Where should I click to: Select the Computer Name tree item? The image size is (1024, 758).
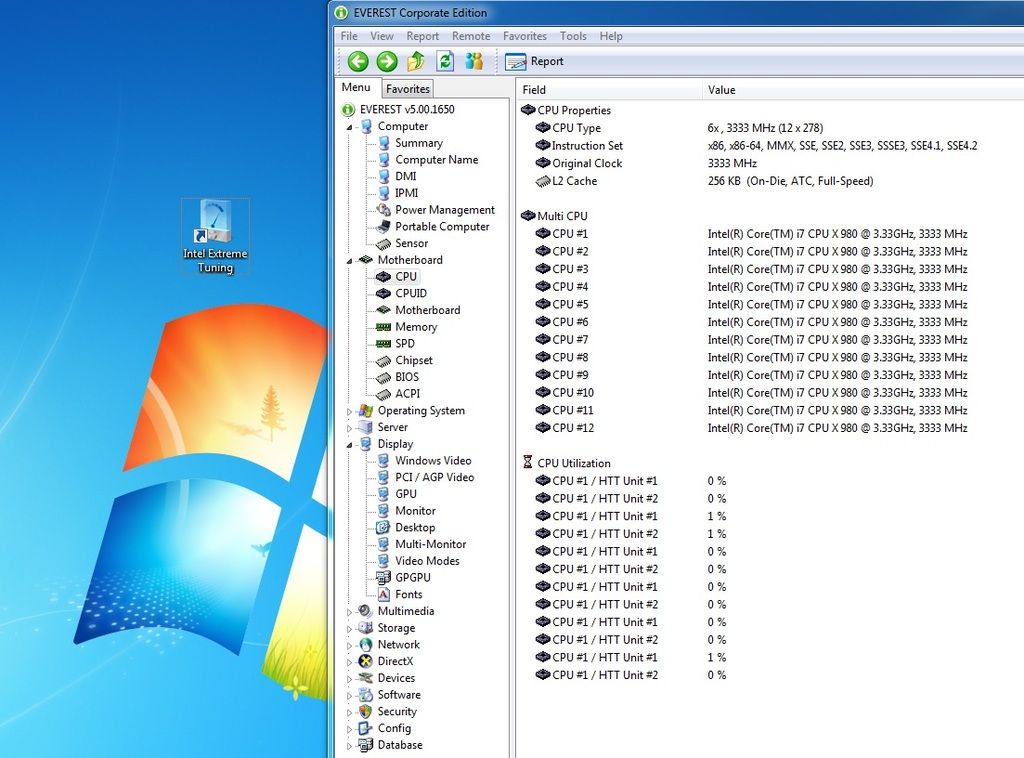pyautogui.click(x=436, y=159)
